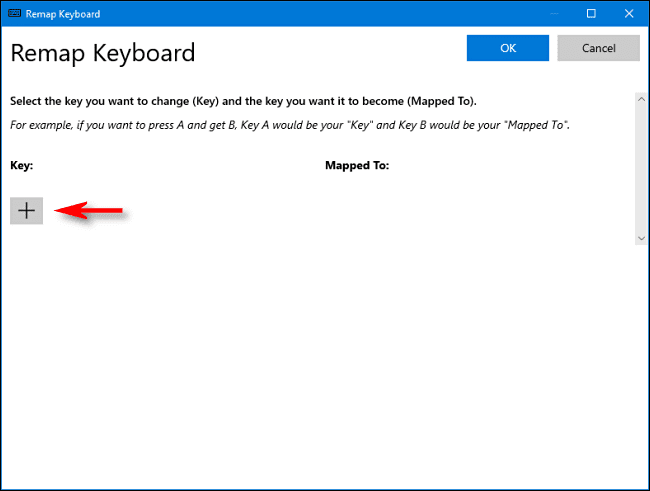The height and width of the screenshot is (491, 650).
Task: Click the keyboard icon in the title bar
Action: [x=16, y=14]
